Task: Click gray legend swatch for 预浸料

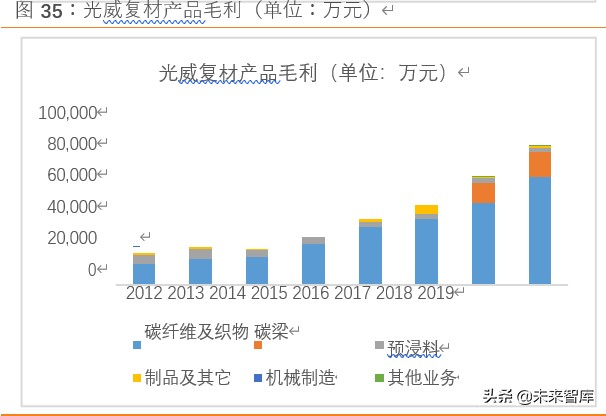Action: (x=379, y=345)
